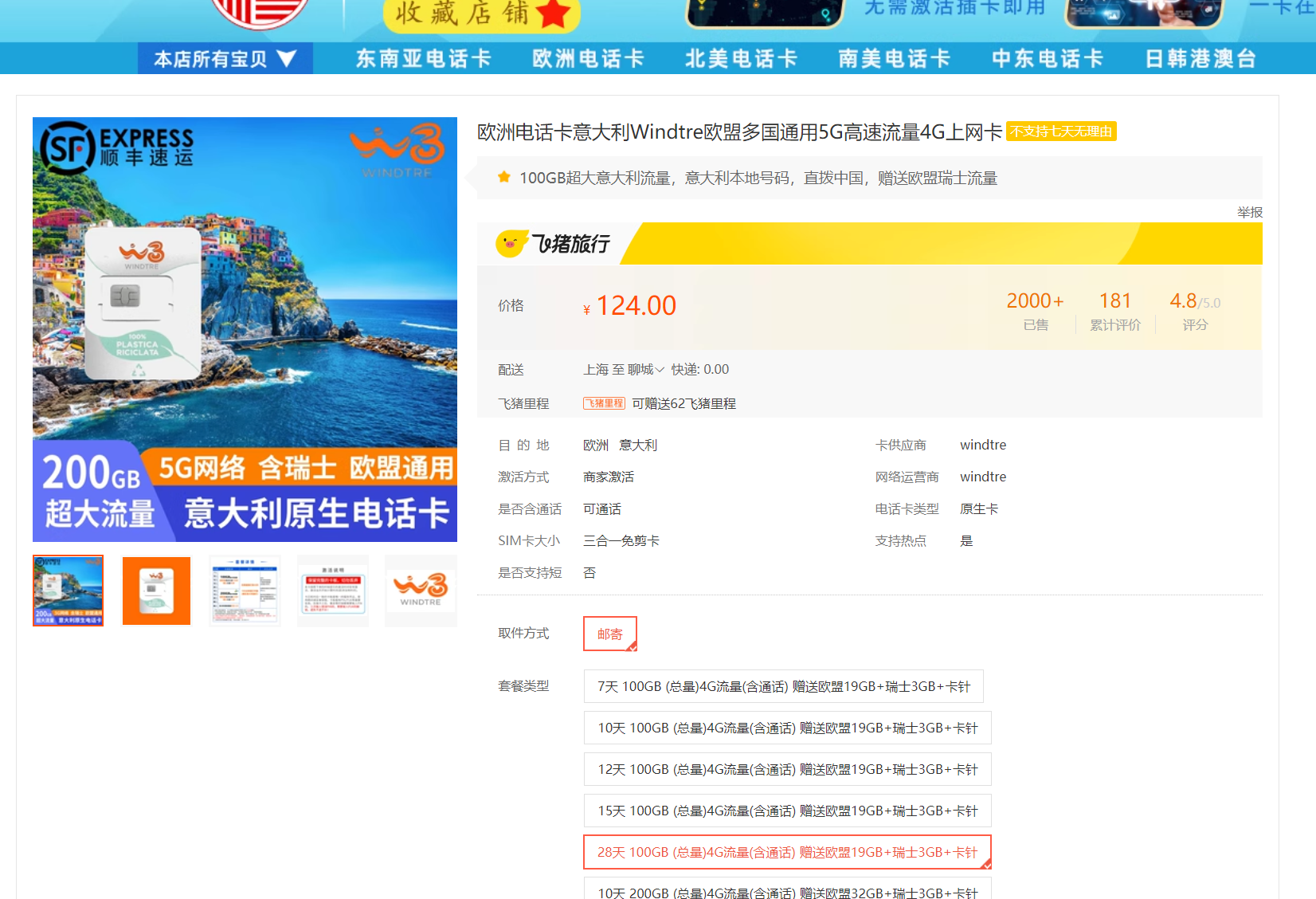Choose the 28天 100GB package option
The image size is (1316, 899).
click(788, 852)
